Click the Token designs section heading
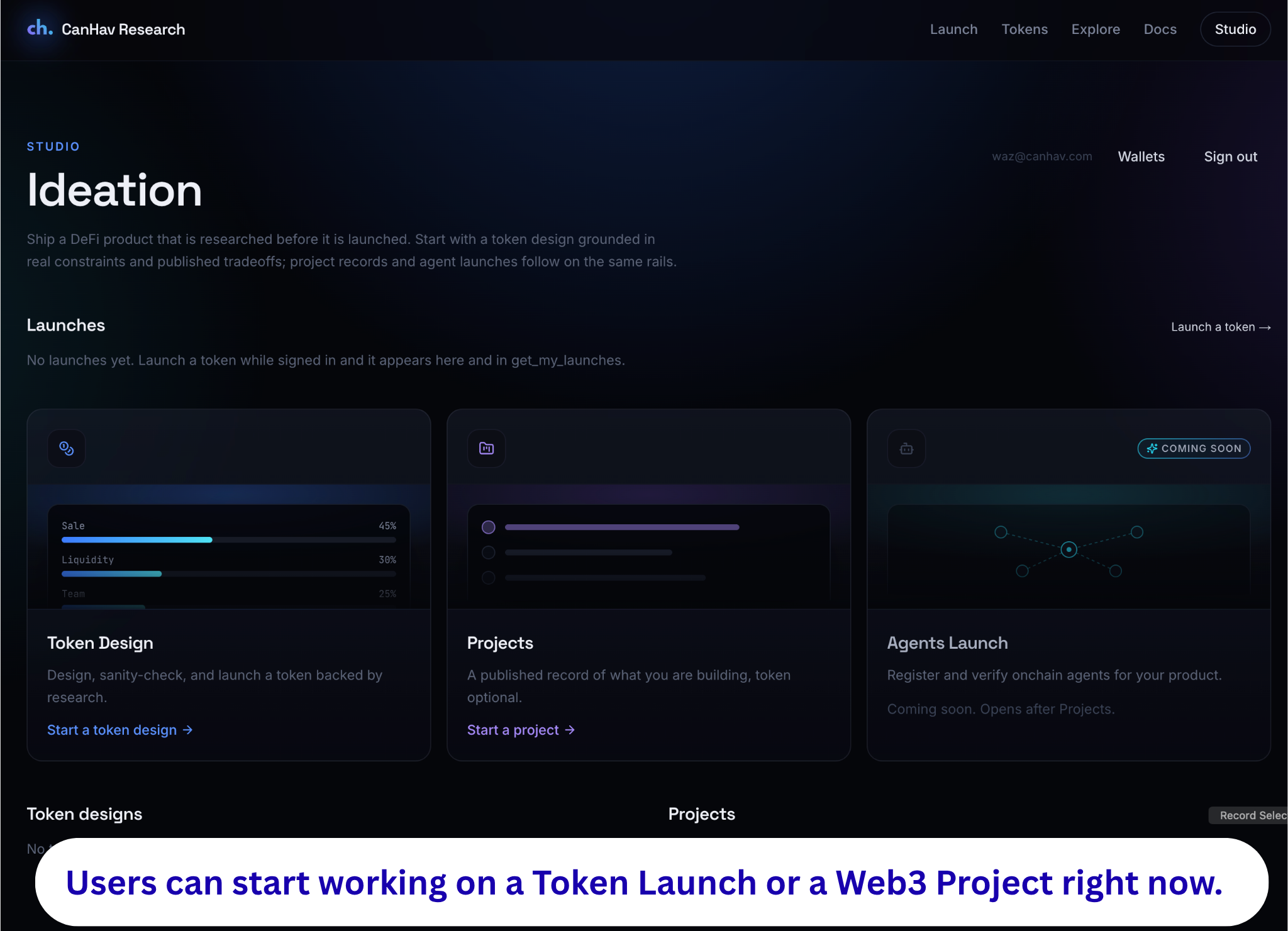The height and width of the screenshot is (931, 1288). point(84,814)
